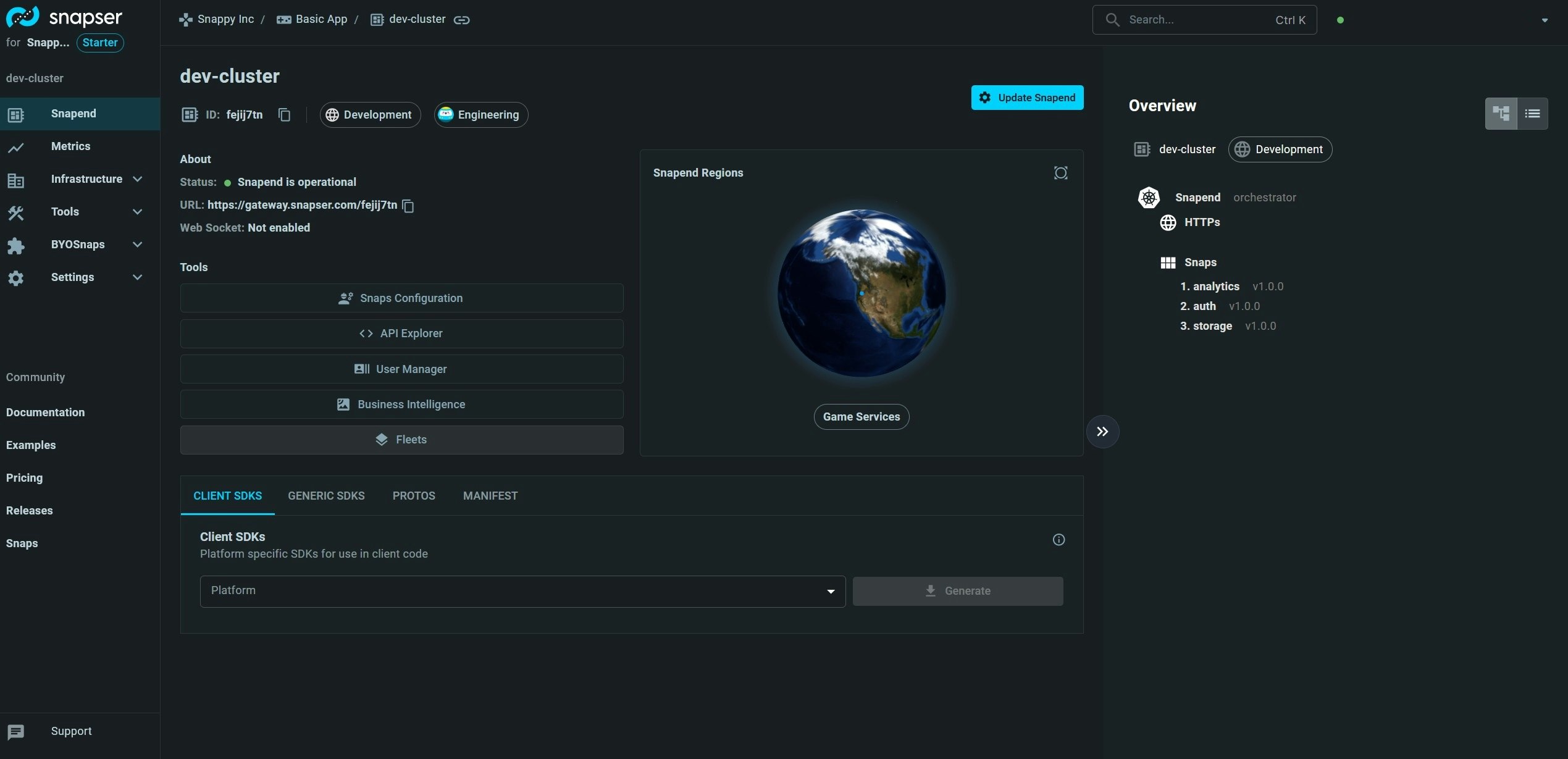Switch to the GENERIC SDKS tab

coord(326,495)
